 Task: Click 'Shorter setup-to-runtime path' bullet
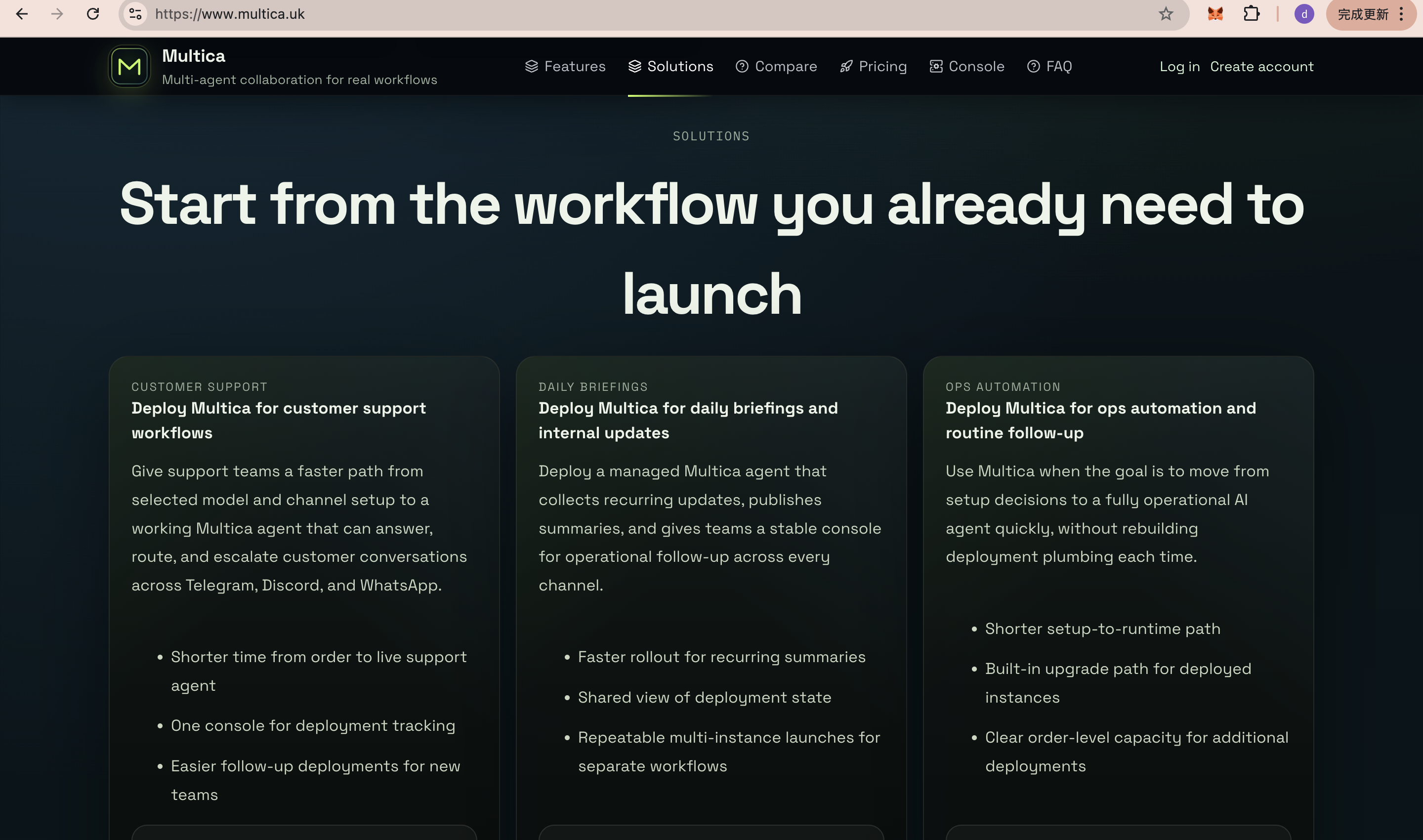click(x=1103, y=629)
